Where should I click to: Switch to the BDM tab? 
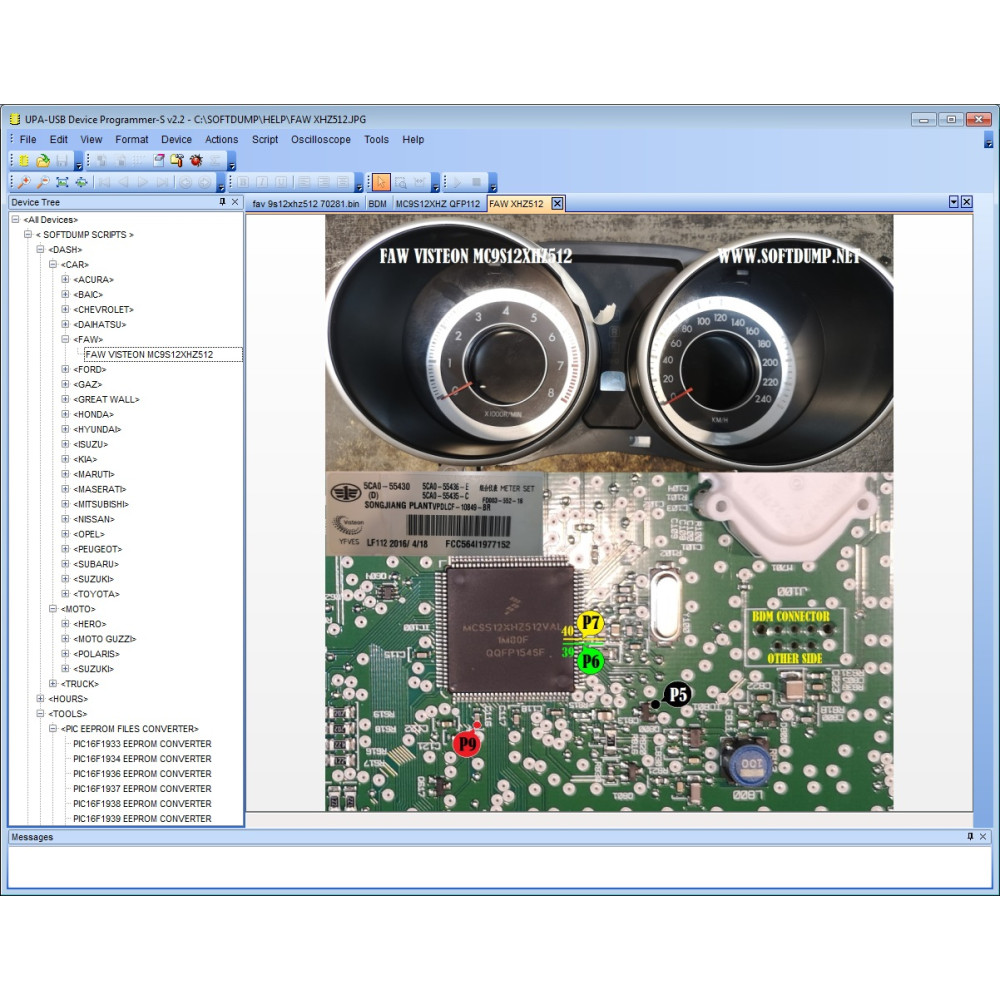click(x=378, y=204)
